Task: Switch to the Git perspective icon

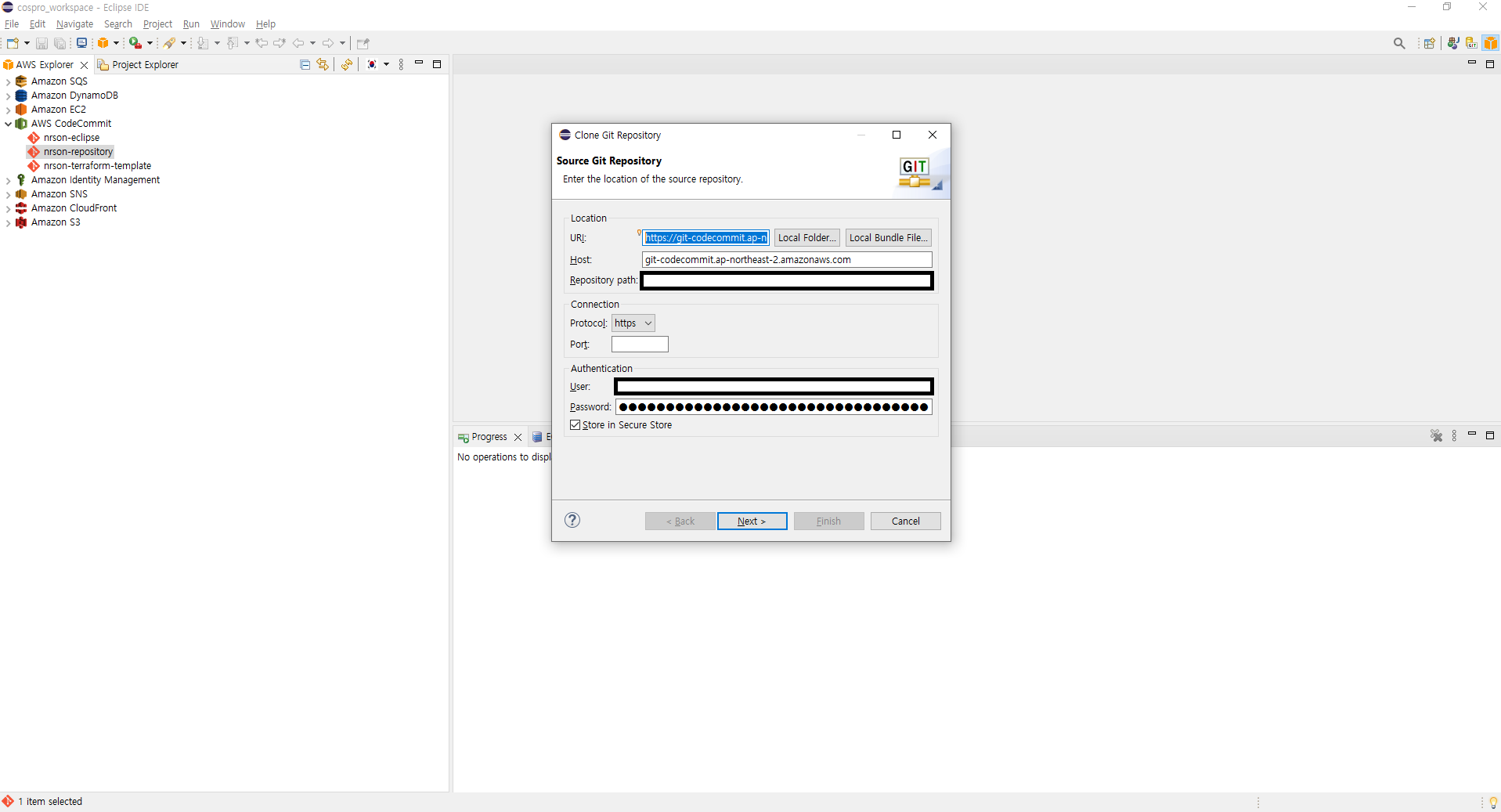Action: pos(1472,43)
